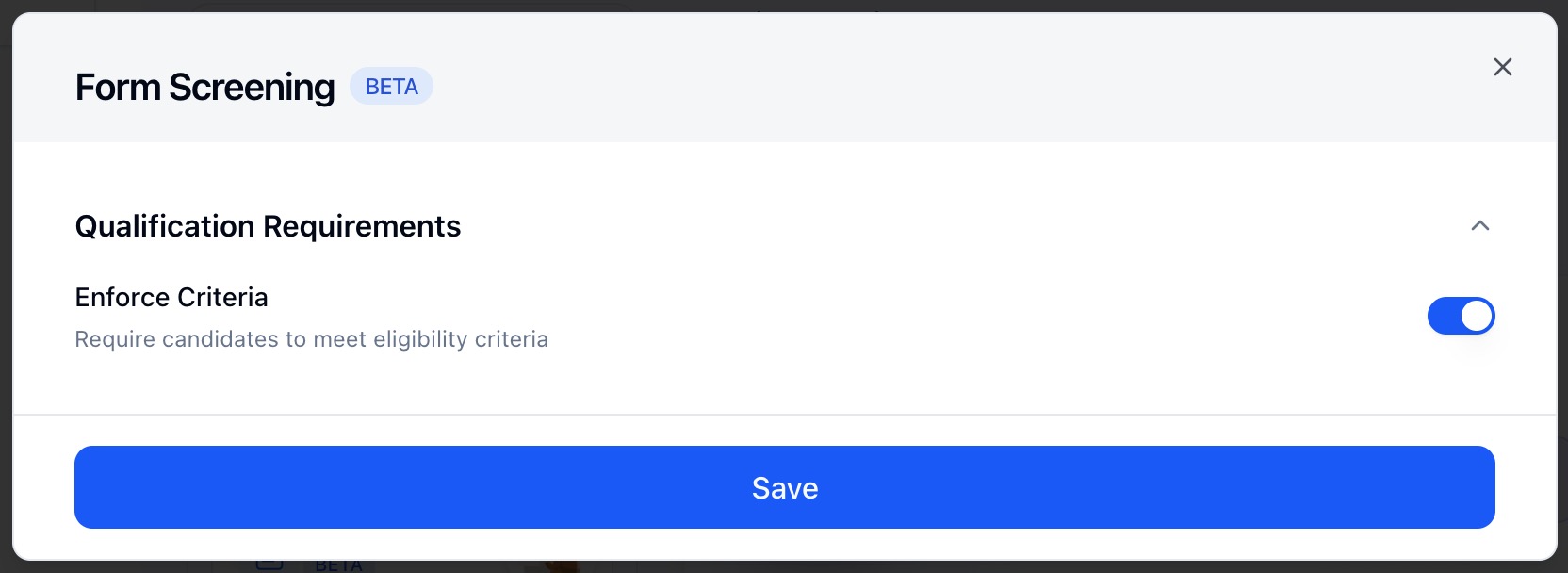1568x573 pixels.
Task: Click the orange item beneath the dialog
Action: (562, 566)
